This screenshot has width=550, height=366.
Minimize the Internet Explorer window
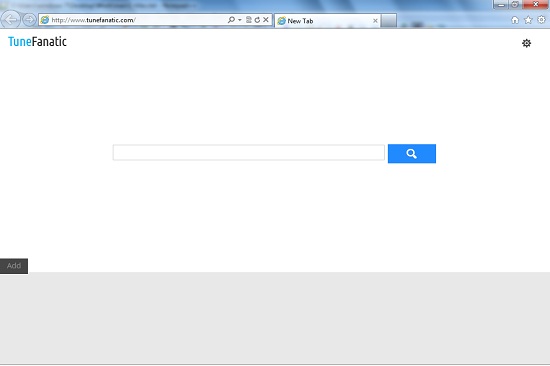click(501, 5)
